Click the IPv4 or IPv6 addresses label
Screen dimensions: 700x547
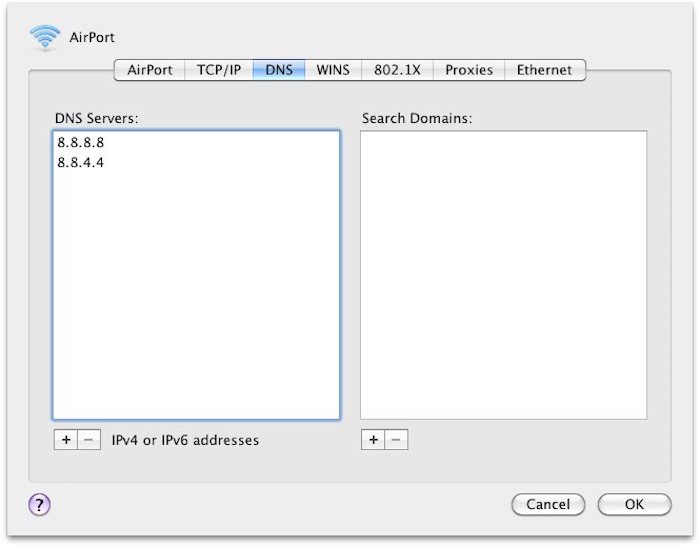click(185, 440)
